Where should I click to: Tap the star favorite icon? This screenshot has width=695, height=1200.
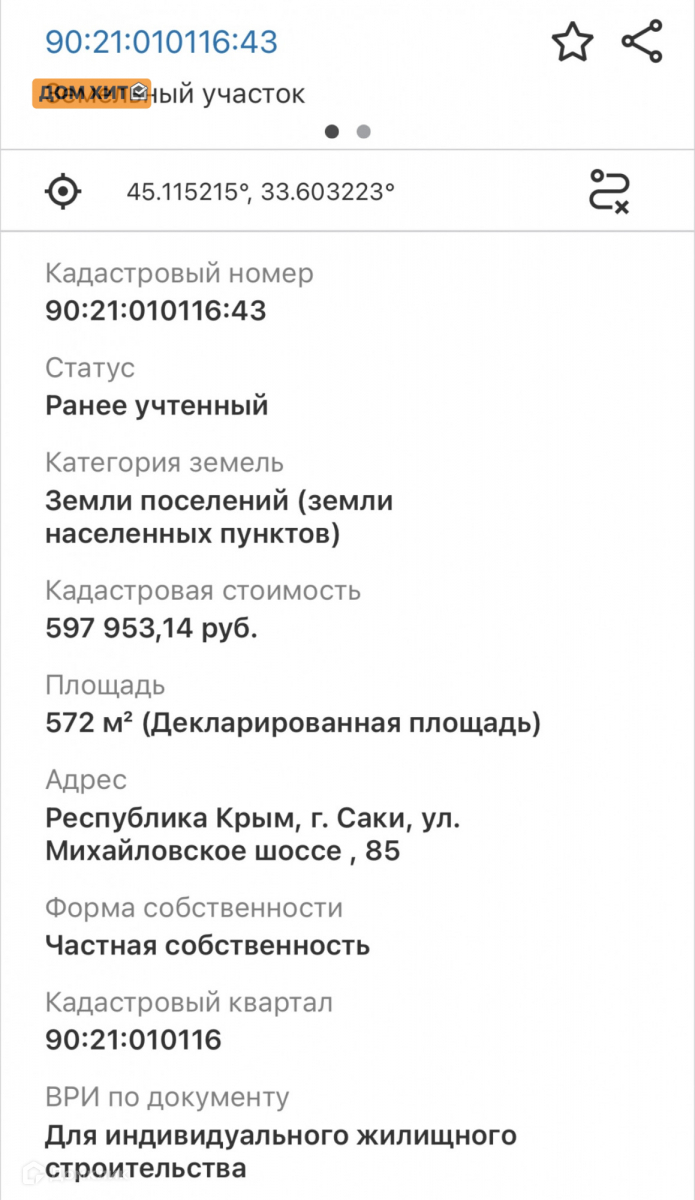pos(572,42)
